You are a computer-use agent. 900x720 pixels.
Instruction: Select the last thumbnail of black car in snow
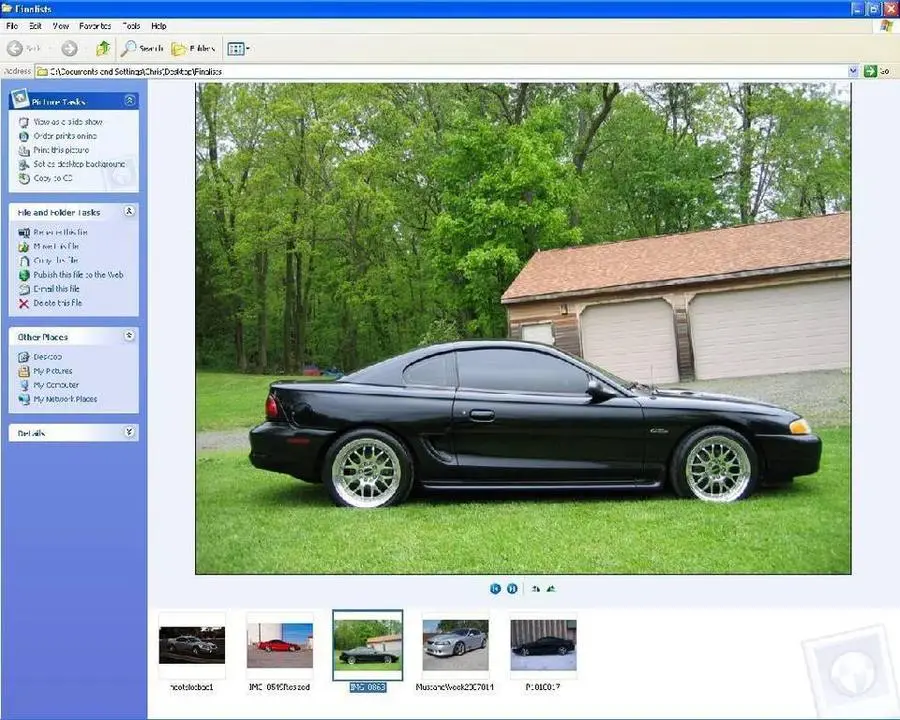(544, 645)
